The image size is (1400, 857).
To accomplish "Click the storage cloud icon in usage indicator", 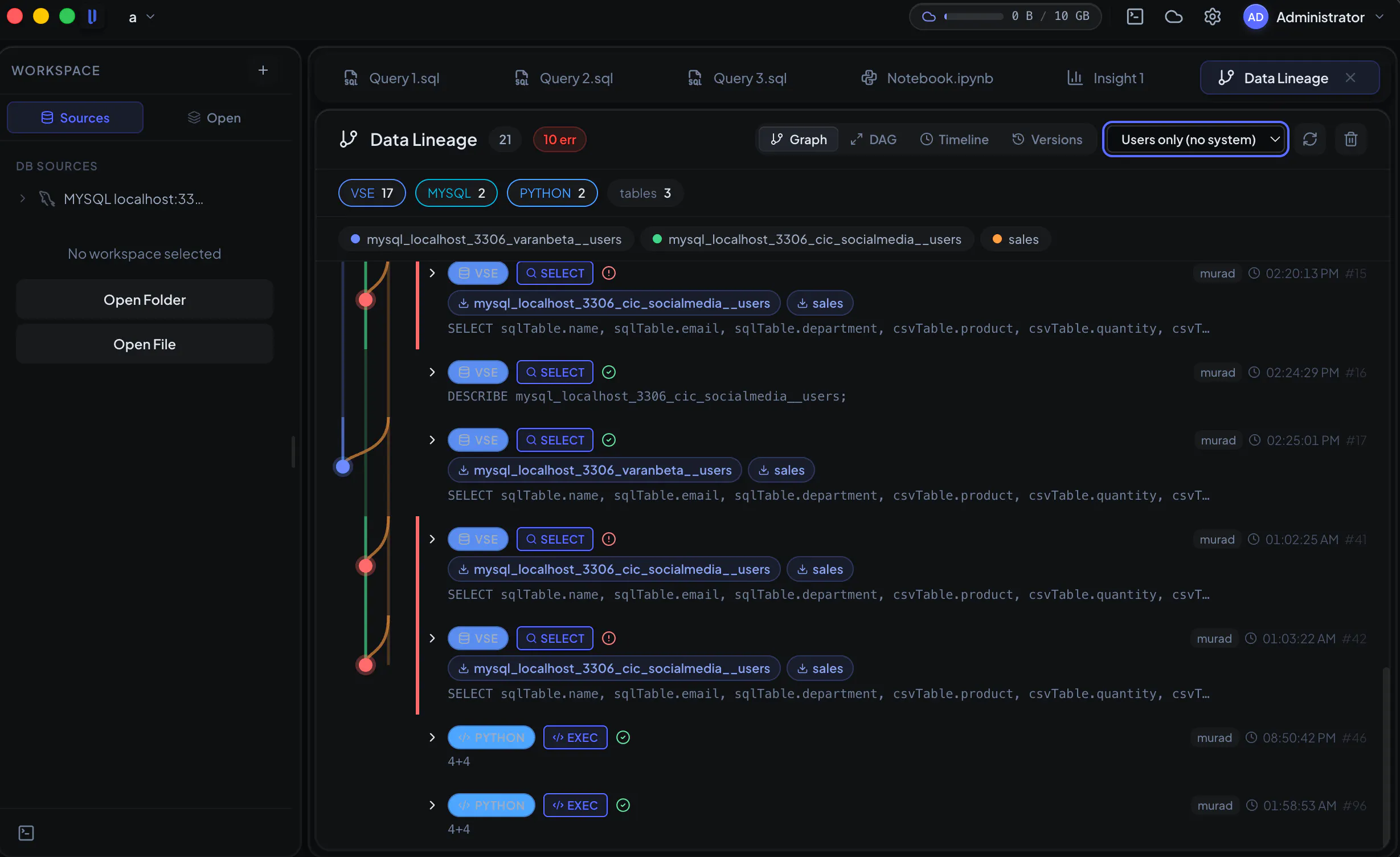I will click(x=928, y=16).
